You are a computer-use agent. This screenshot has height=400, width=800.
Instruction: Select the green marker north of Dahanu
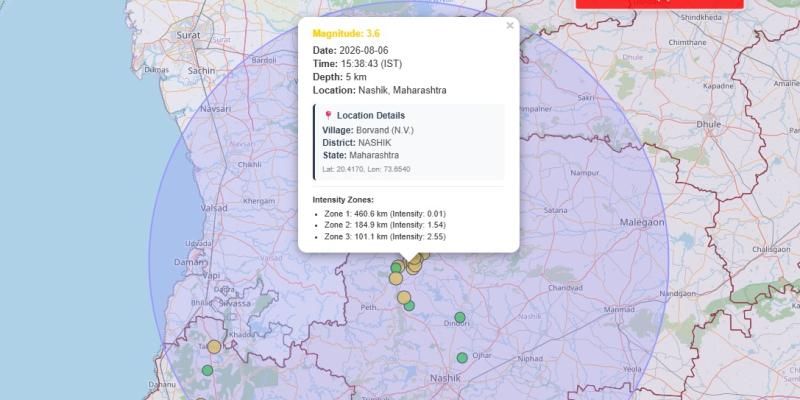[207, 370]
